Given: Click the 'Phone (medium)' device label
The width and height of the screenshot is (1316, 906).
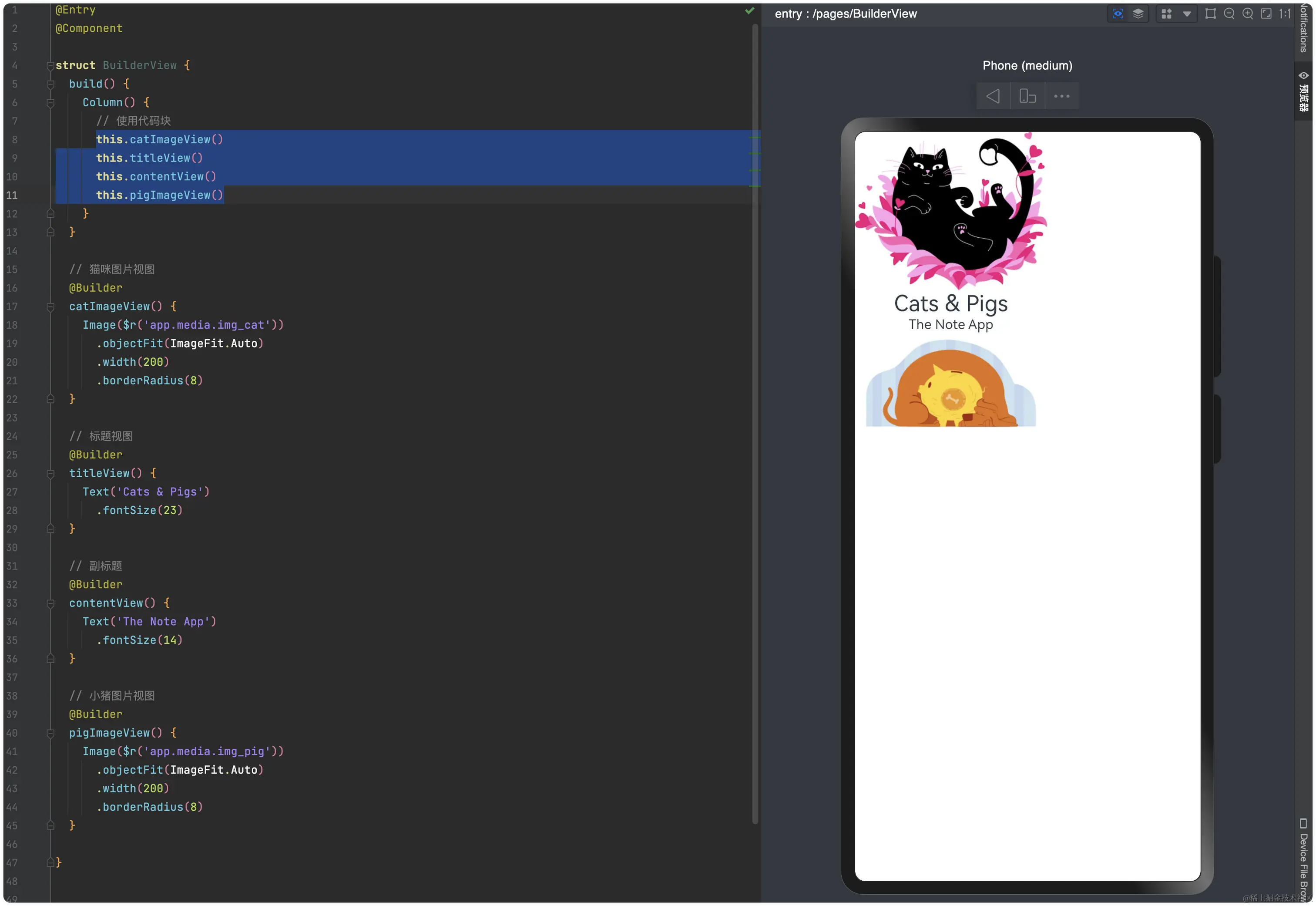Looking at the screenshot, I should click(1027, 65).
